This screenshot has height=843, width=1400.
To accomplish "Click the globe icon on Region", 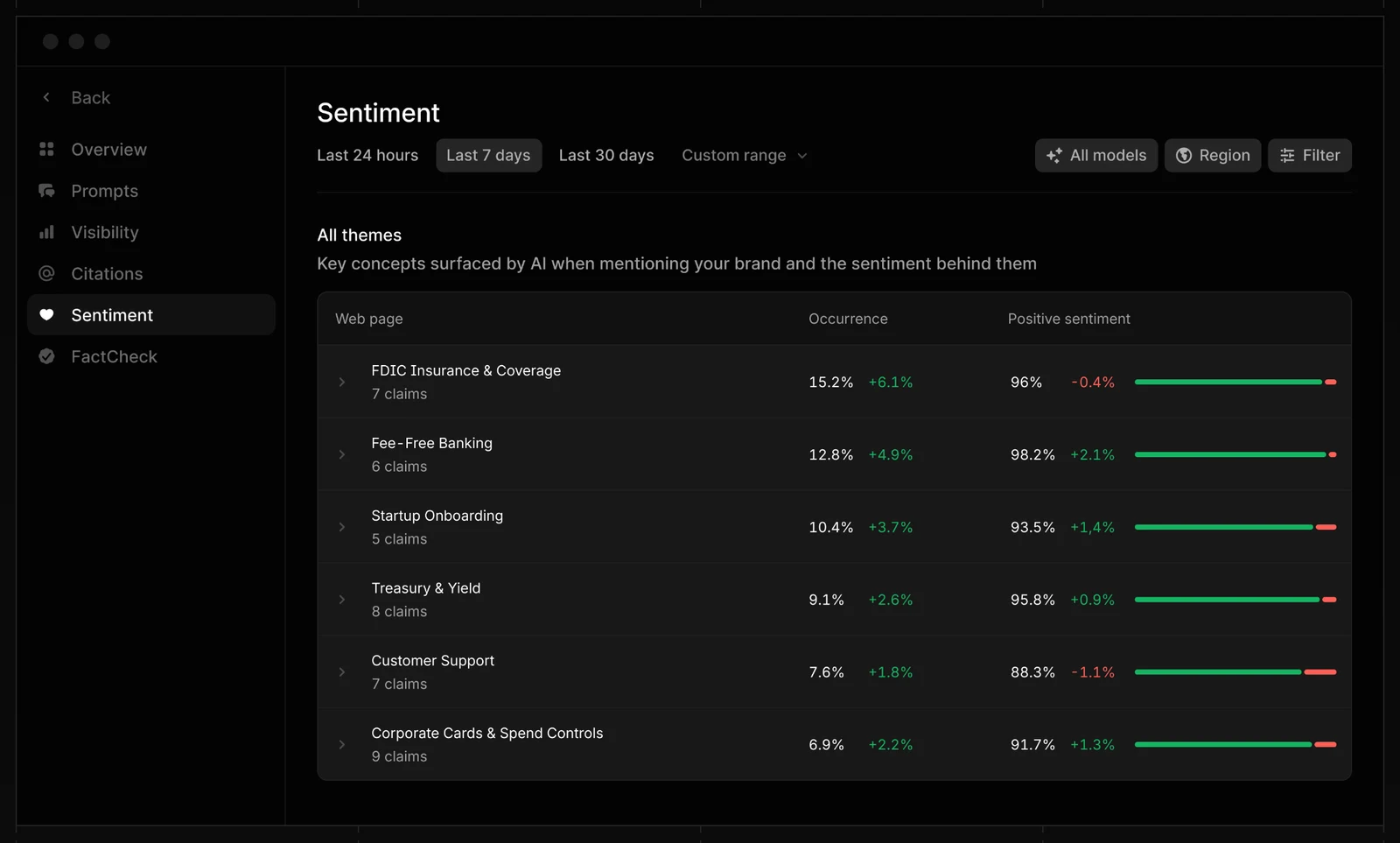I will (1183, 155).
